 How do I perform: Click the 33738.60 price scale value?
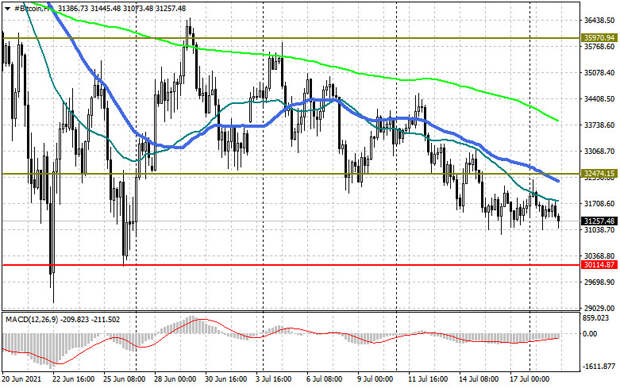click(599, 125)
